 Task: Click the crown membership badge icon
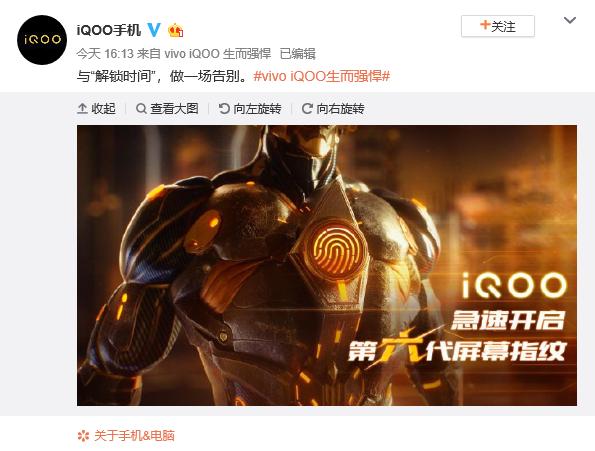pos(176,30)
